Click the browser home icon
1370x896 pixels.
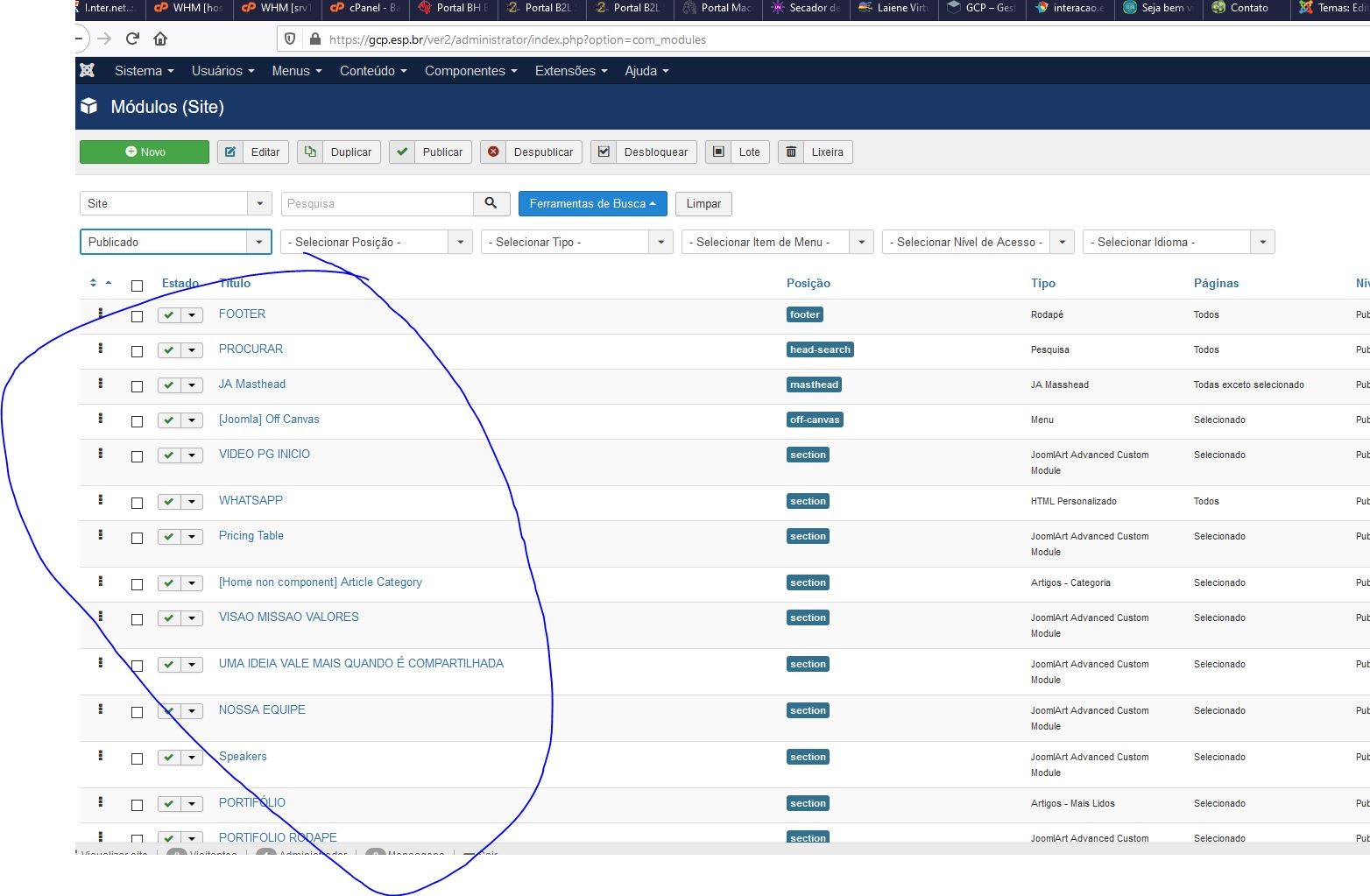160,39
